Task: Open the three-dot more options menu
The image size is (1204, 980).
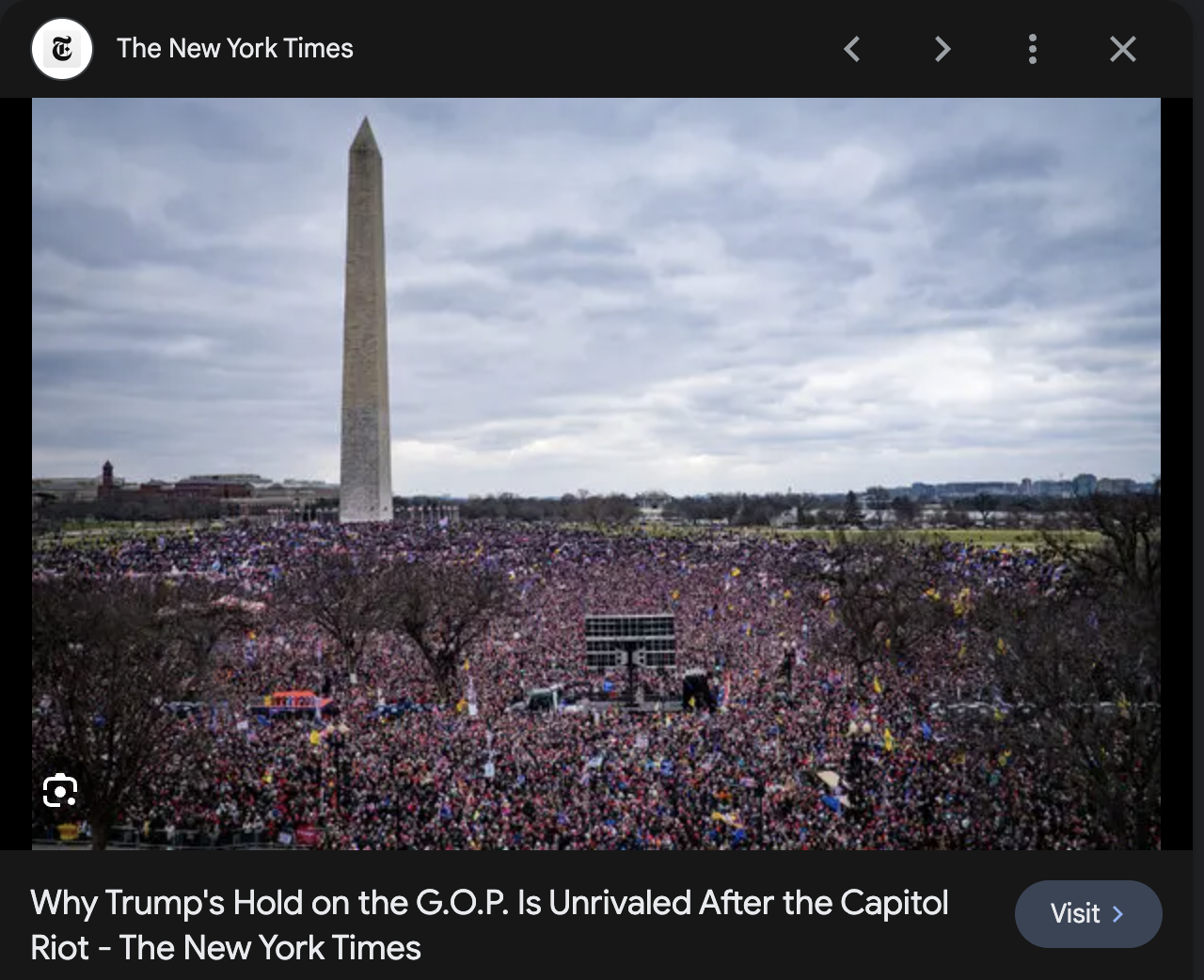Action: 1033,49
